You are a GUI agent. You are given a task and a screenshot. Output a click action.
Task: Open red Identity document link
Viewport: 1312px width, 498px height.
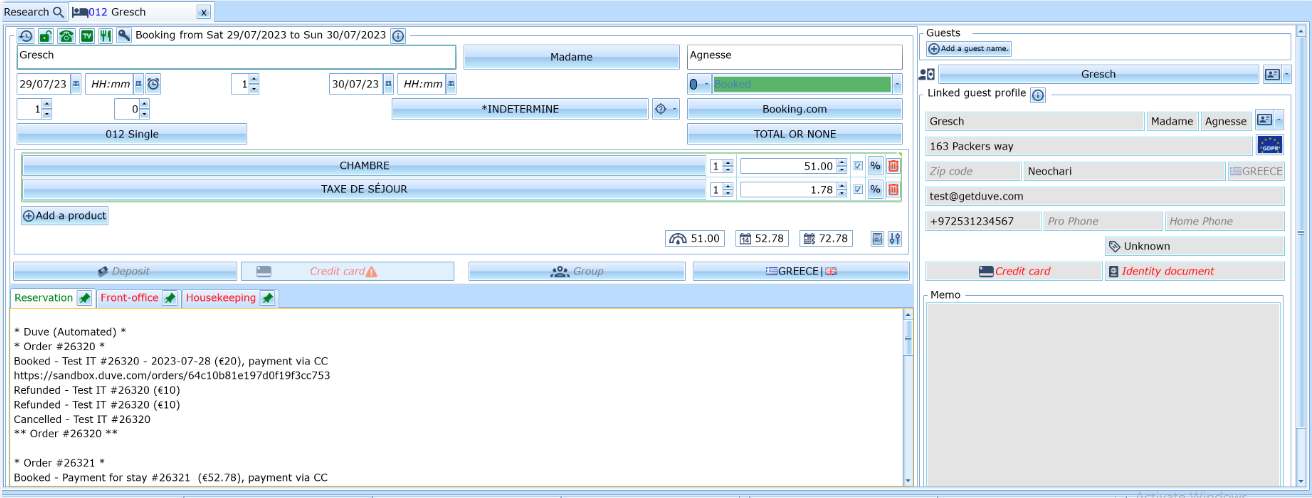point(1195,271)
